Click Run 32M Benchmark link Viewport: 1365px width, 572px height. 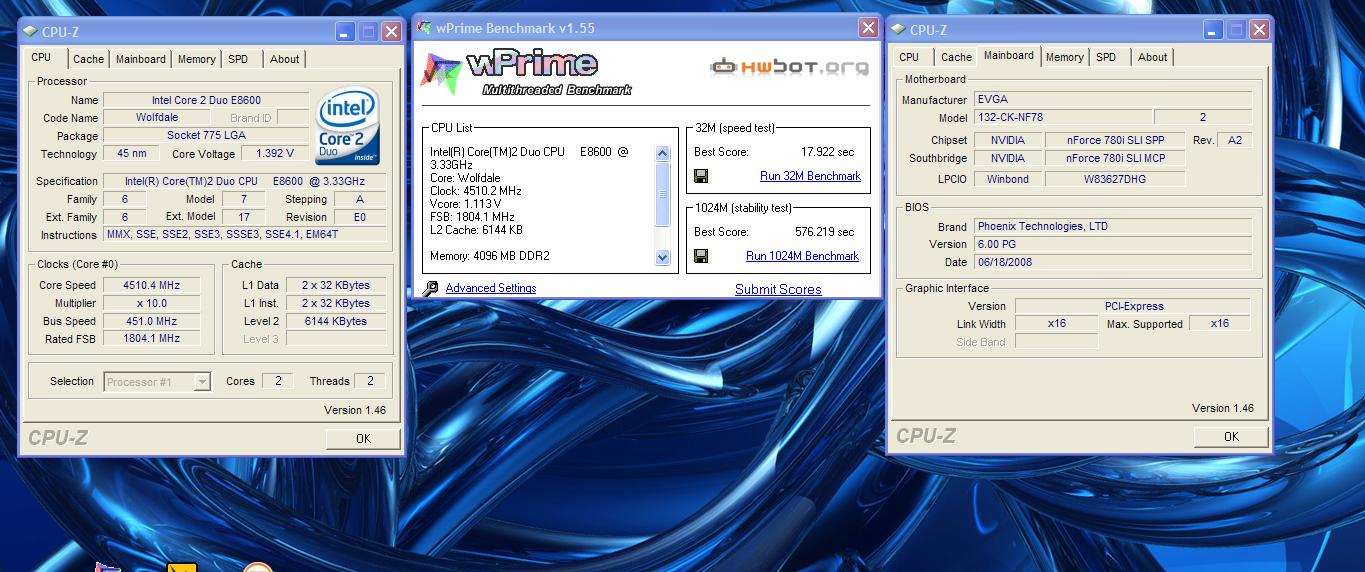pos(810,176)
